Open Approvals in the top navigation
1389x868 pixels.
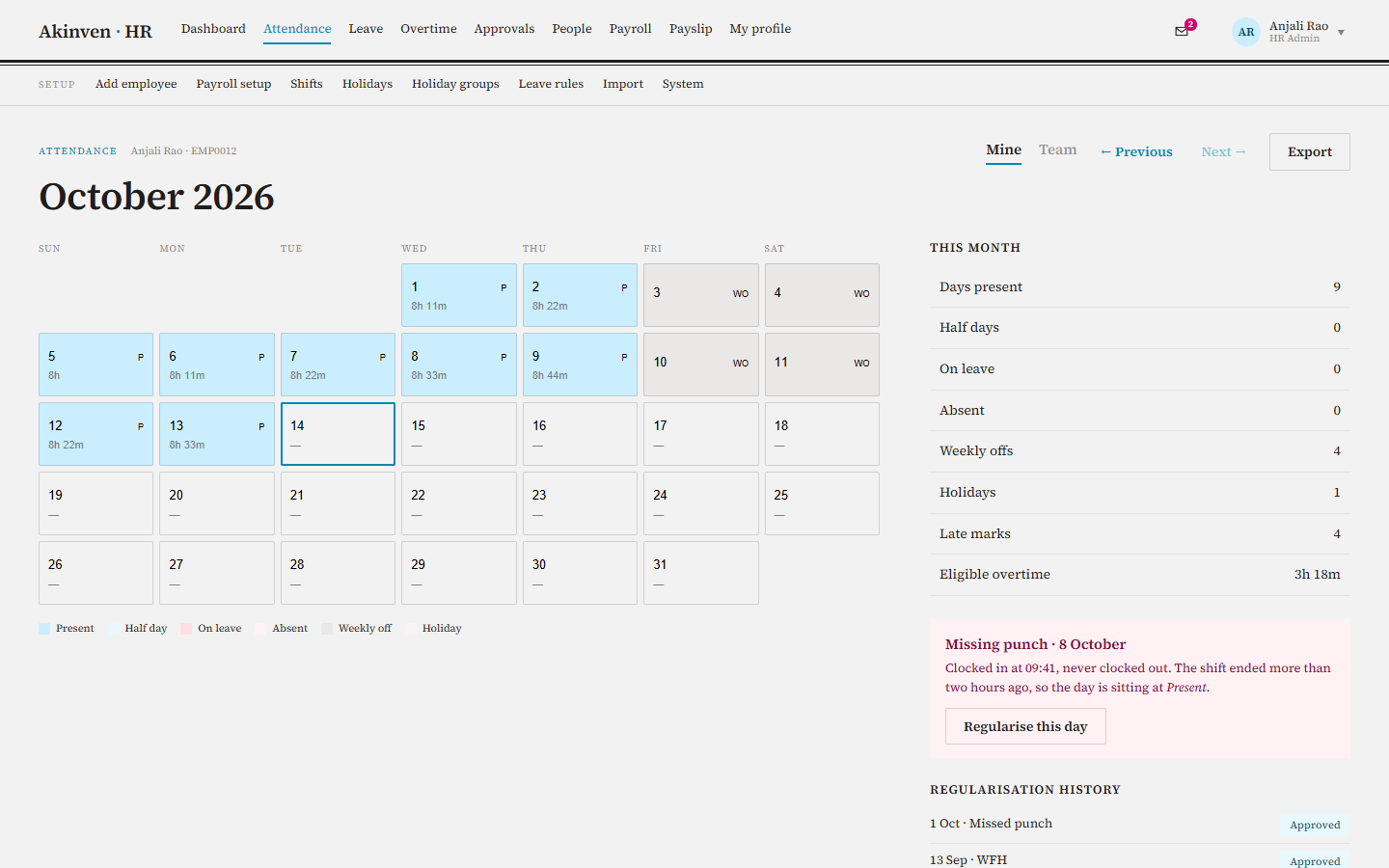[x=504, y=29]
